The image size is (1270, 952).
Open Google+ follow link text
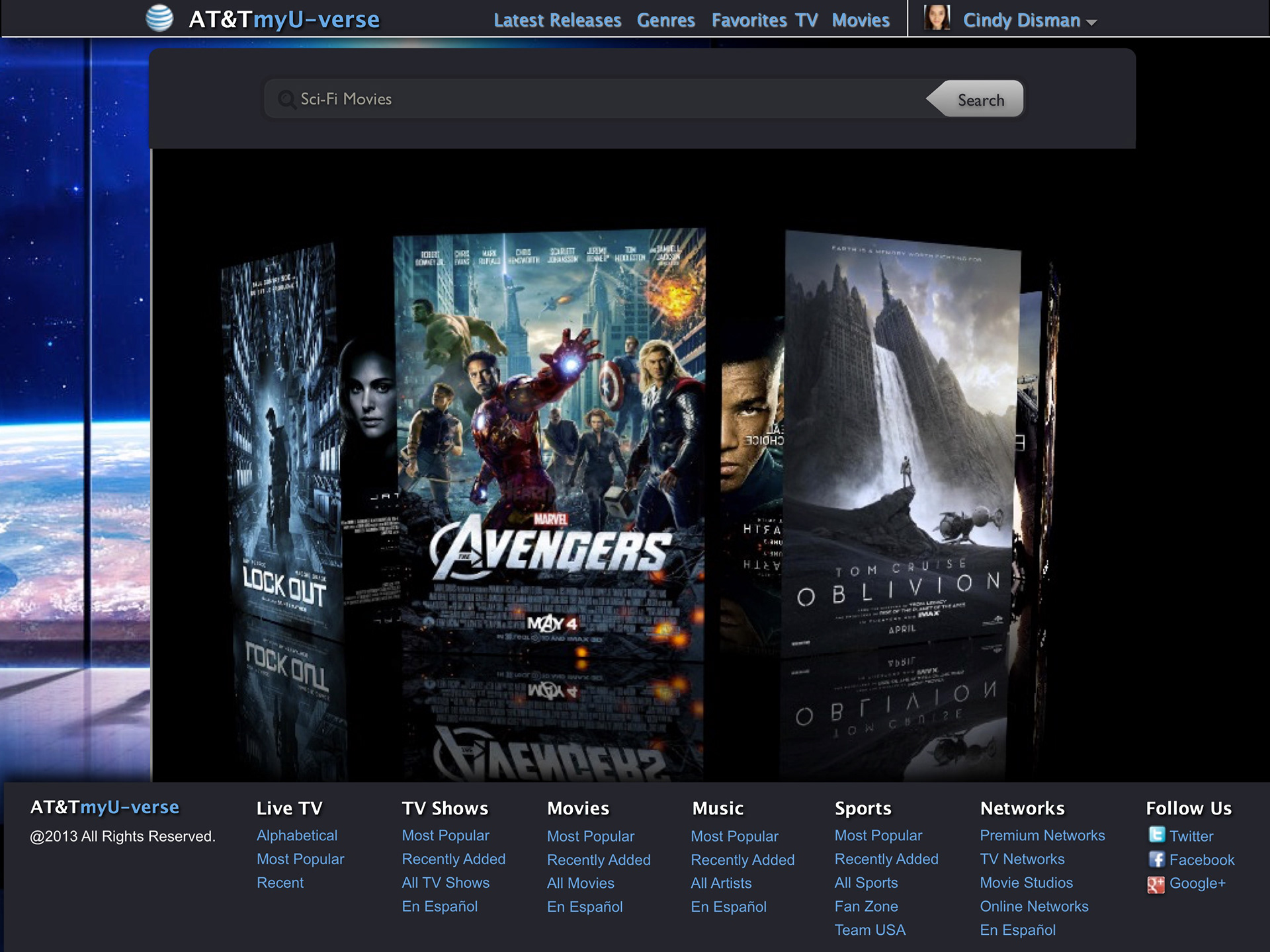[1197, 883]
